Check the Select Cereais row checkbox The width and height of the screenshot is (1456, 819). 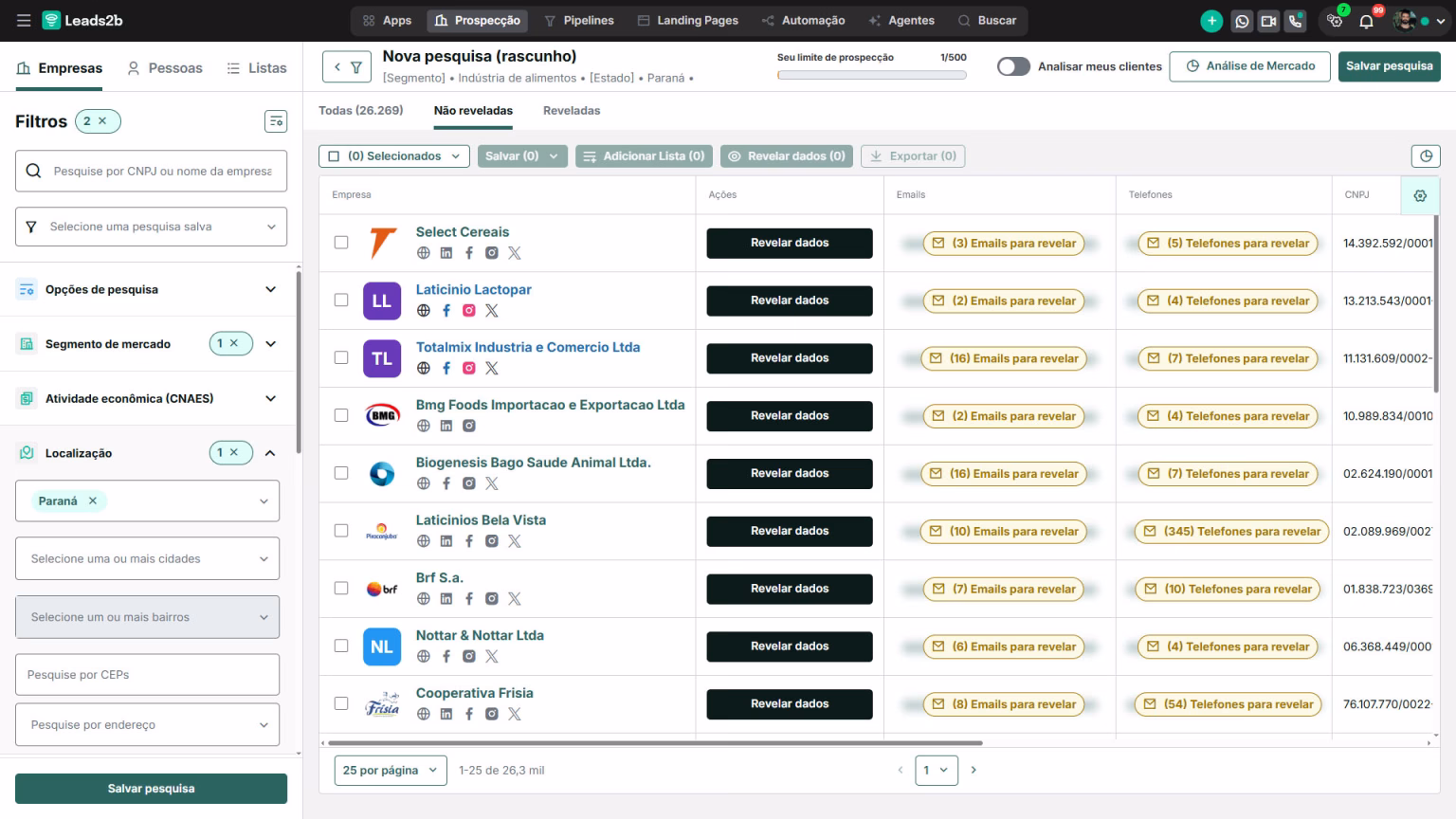click(341, 243)
